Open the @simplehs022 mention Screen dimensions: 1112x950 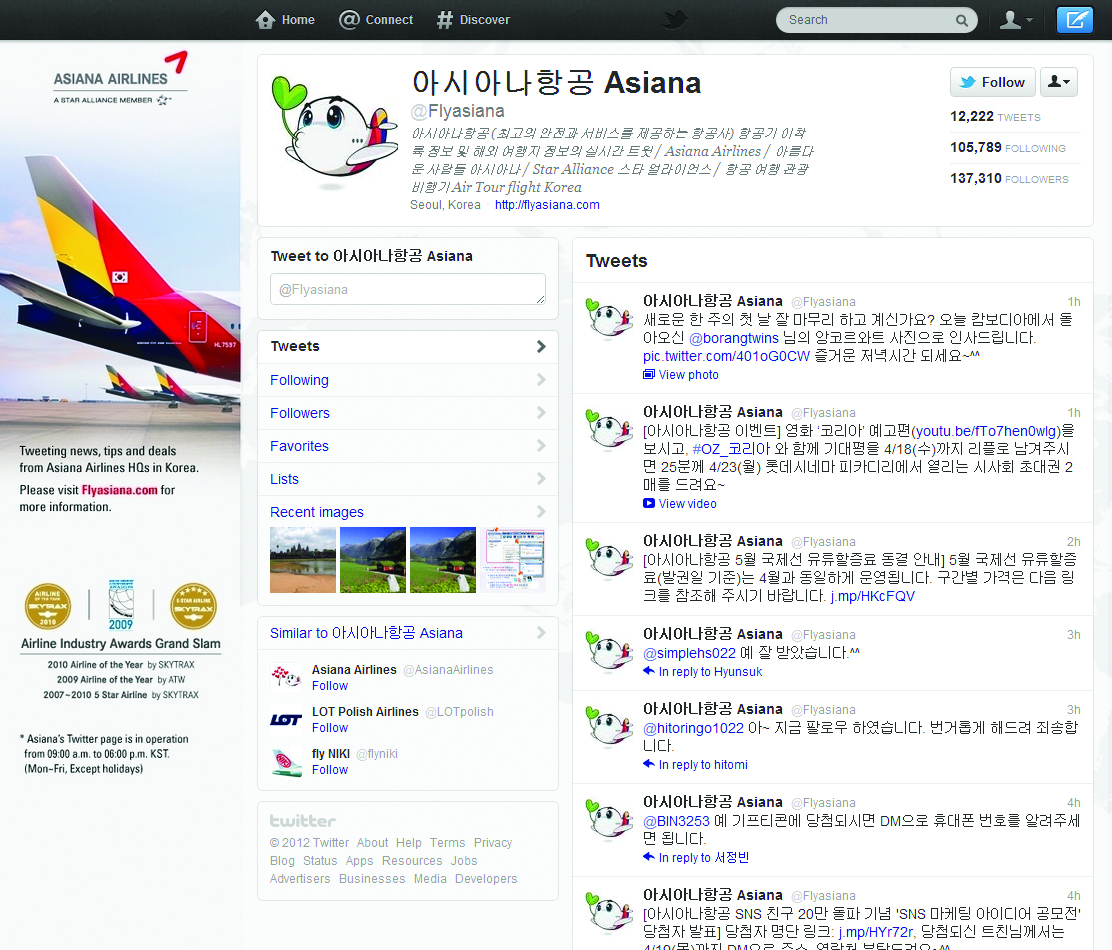point(689,654)
